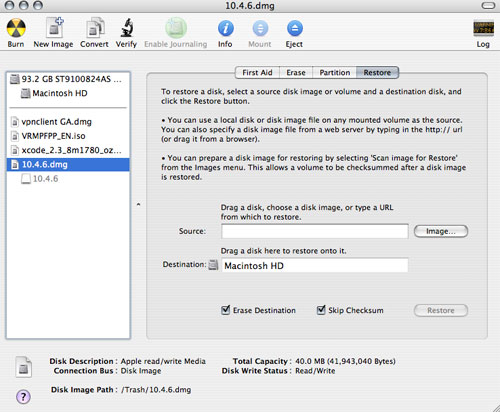Screen dimensions: 500x412
Task: Select 10.4.6.dmg in the sidebar
Action: pyautogui.click(x=68, y=165)
